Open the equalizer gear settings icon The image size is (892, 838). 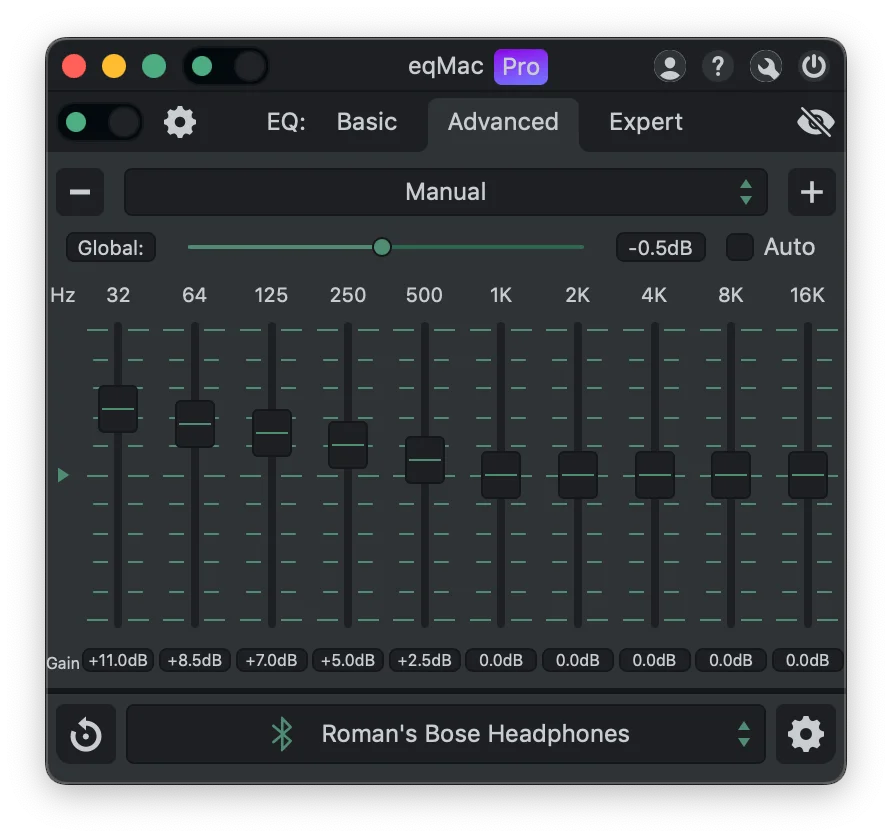click(x=180, y=122)
